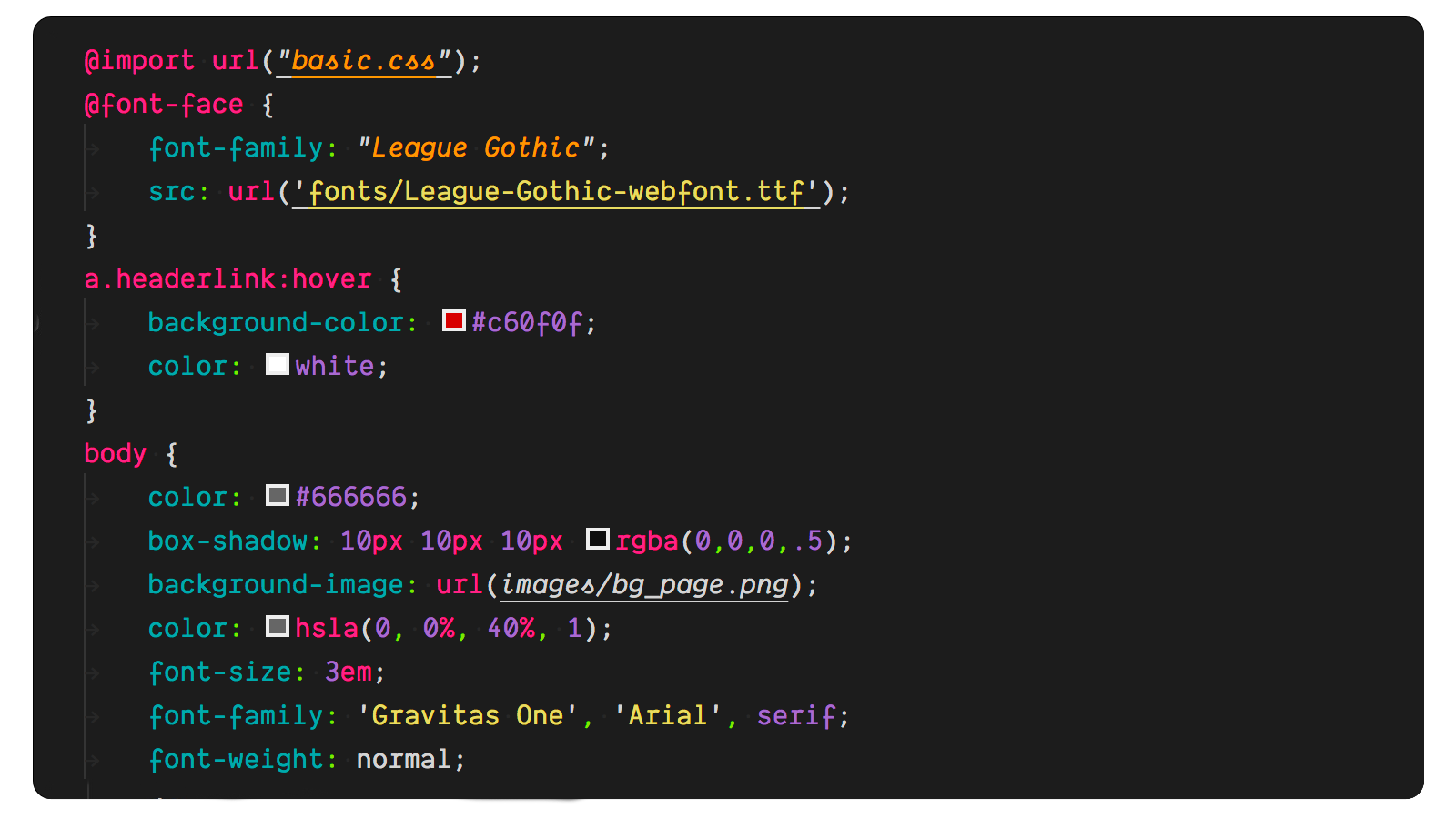
Task: Click the src property name
Action: click(x=172, y=192)
